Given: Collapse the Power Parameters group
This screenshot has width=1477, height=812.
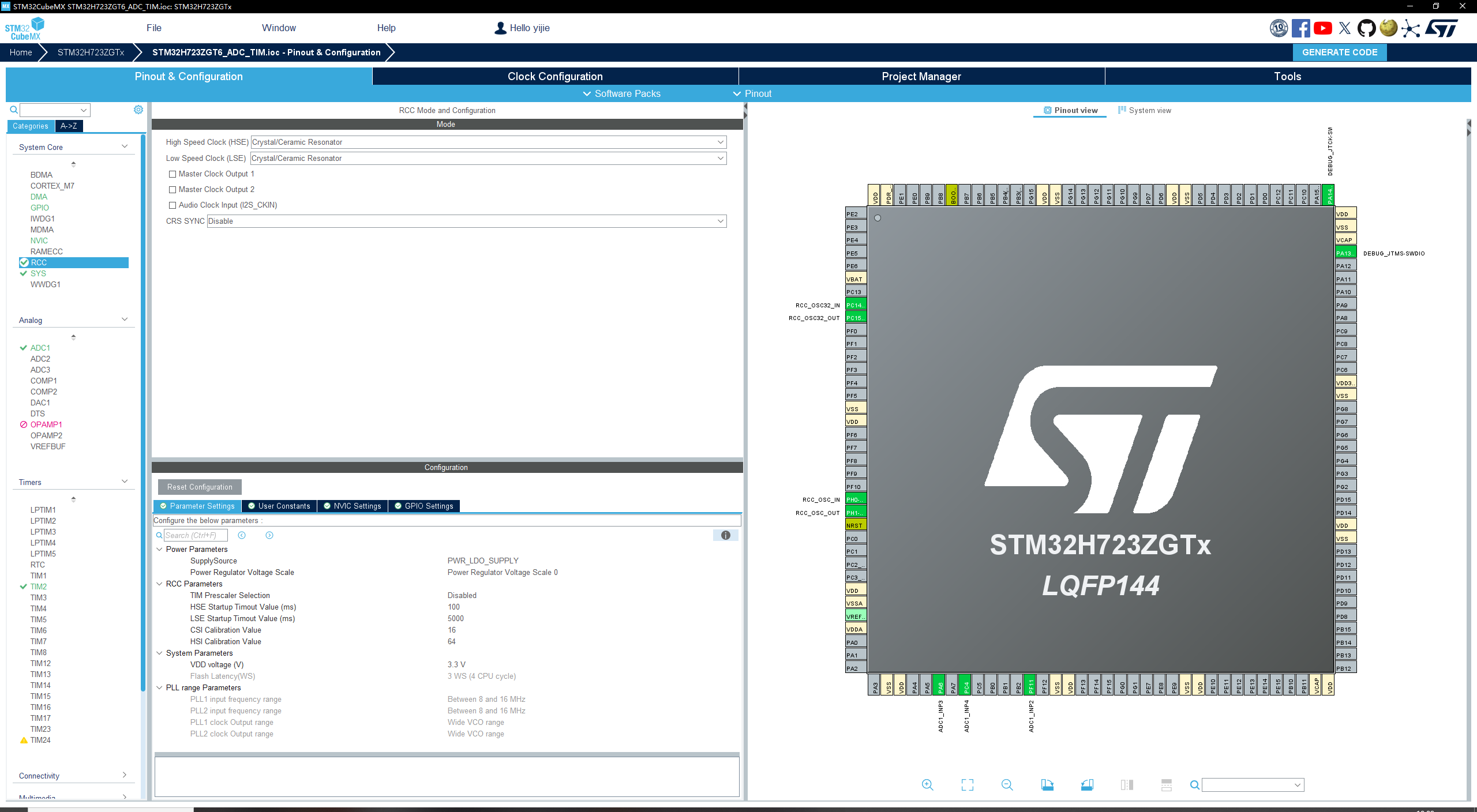Looking at the screenshot, I should click(159, 549).
